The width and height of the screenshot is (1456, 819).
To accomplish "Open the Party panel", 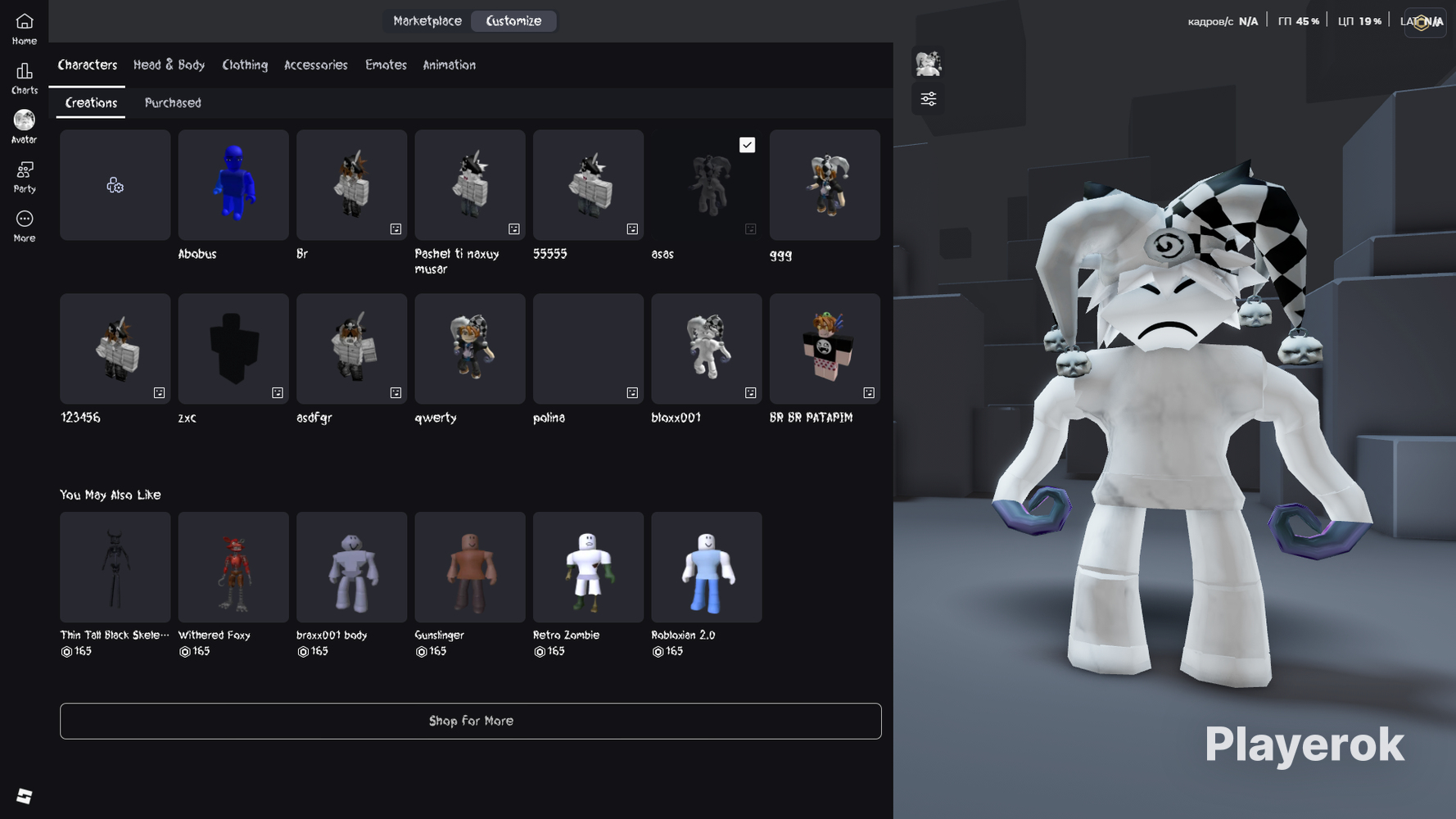I will [x=25, y=177].
